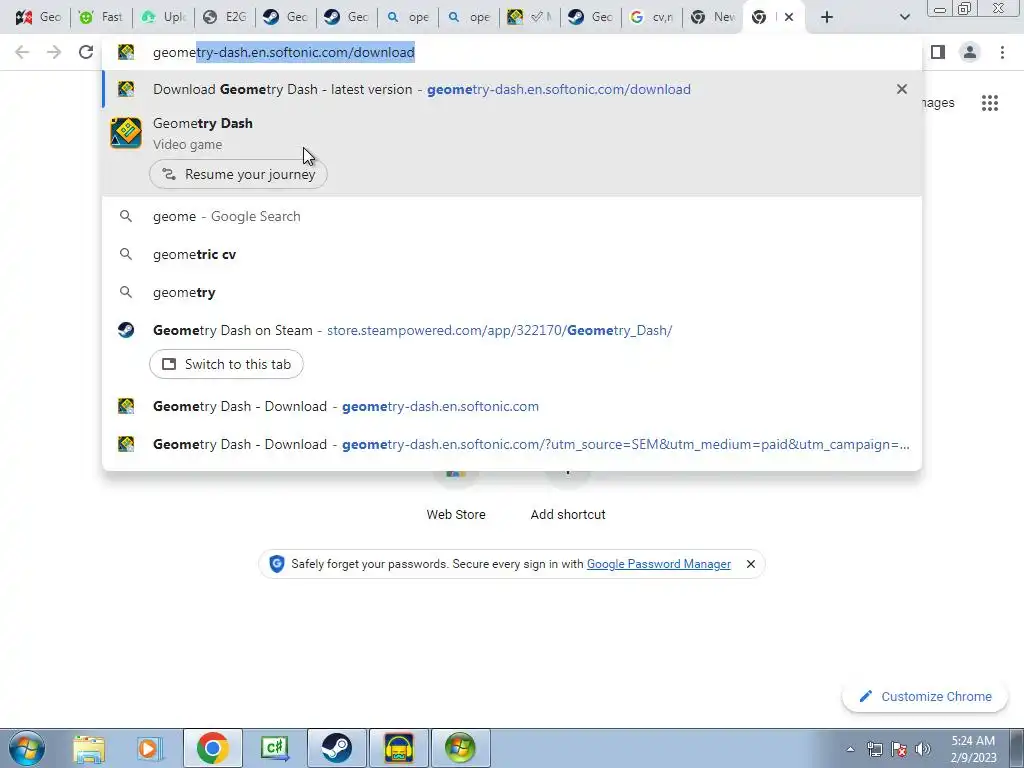
Task: Switch to the 'Uplc' tab
Action: coord(163,17)
